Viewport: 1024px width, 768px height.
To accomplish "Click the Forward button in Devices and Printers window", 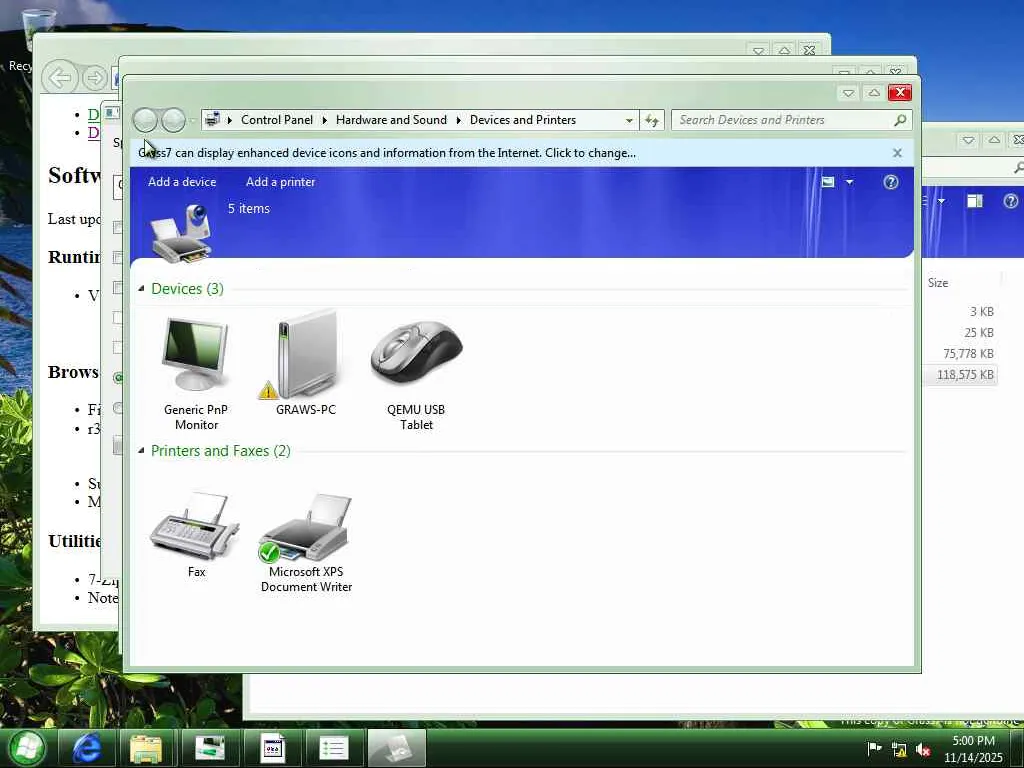I will coord(173,120).
